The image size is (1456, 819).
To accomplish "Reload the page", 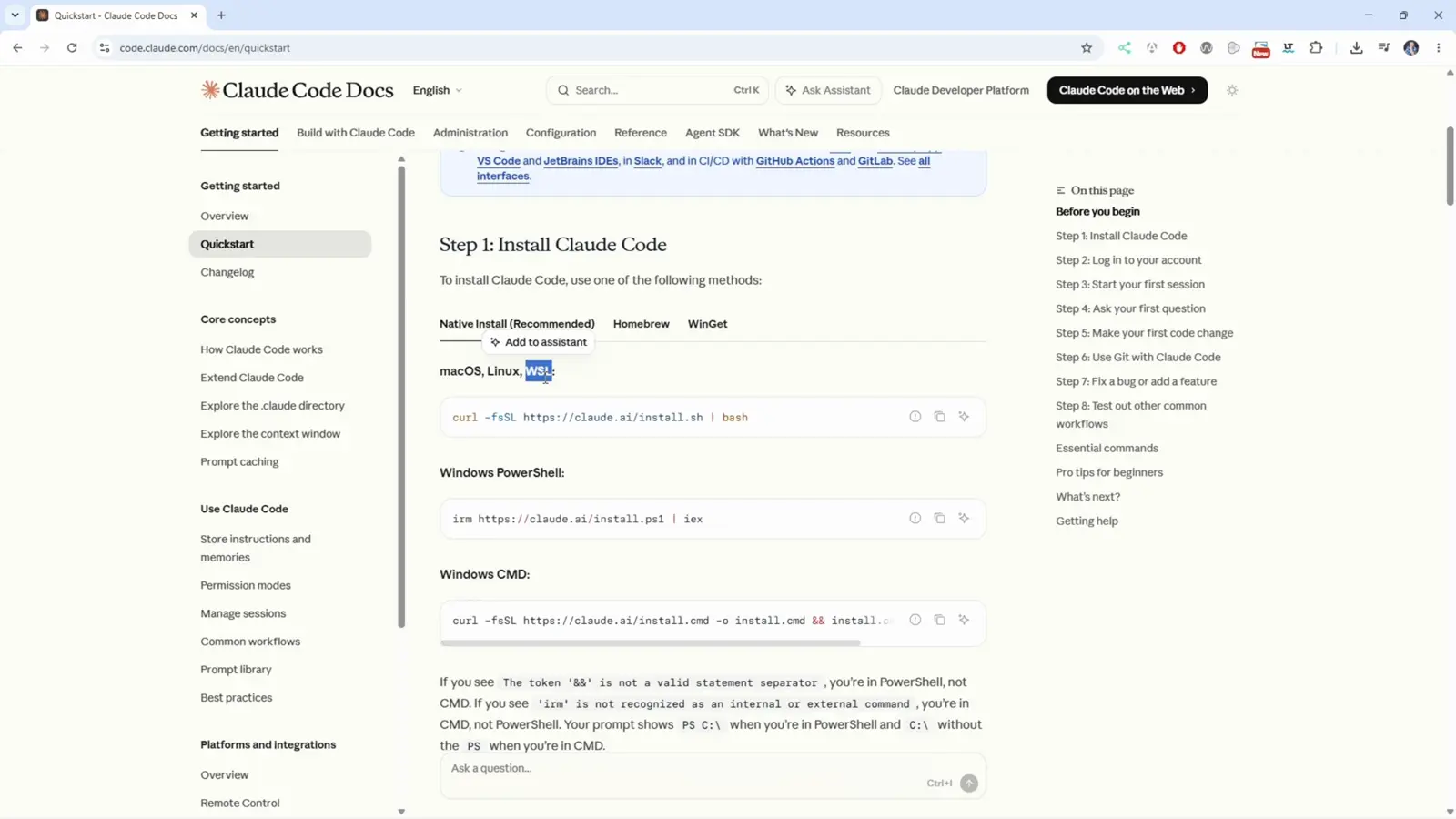I will coord(72,48).
